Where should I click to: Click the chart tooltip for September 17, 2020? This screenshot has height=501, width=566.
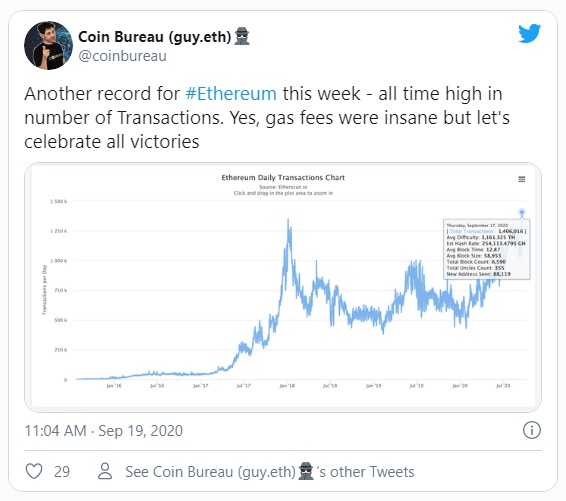click(486, 249)
